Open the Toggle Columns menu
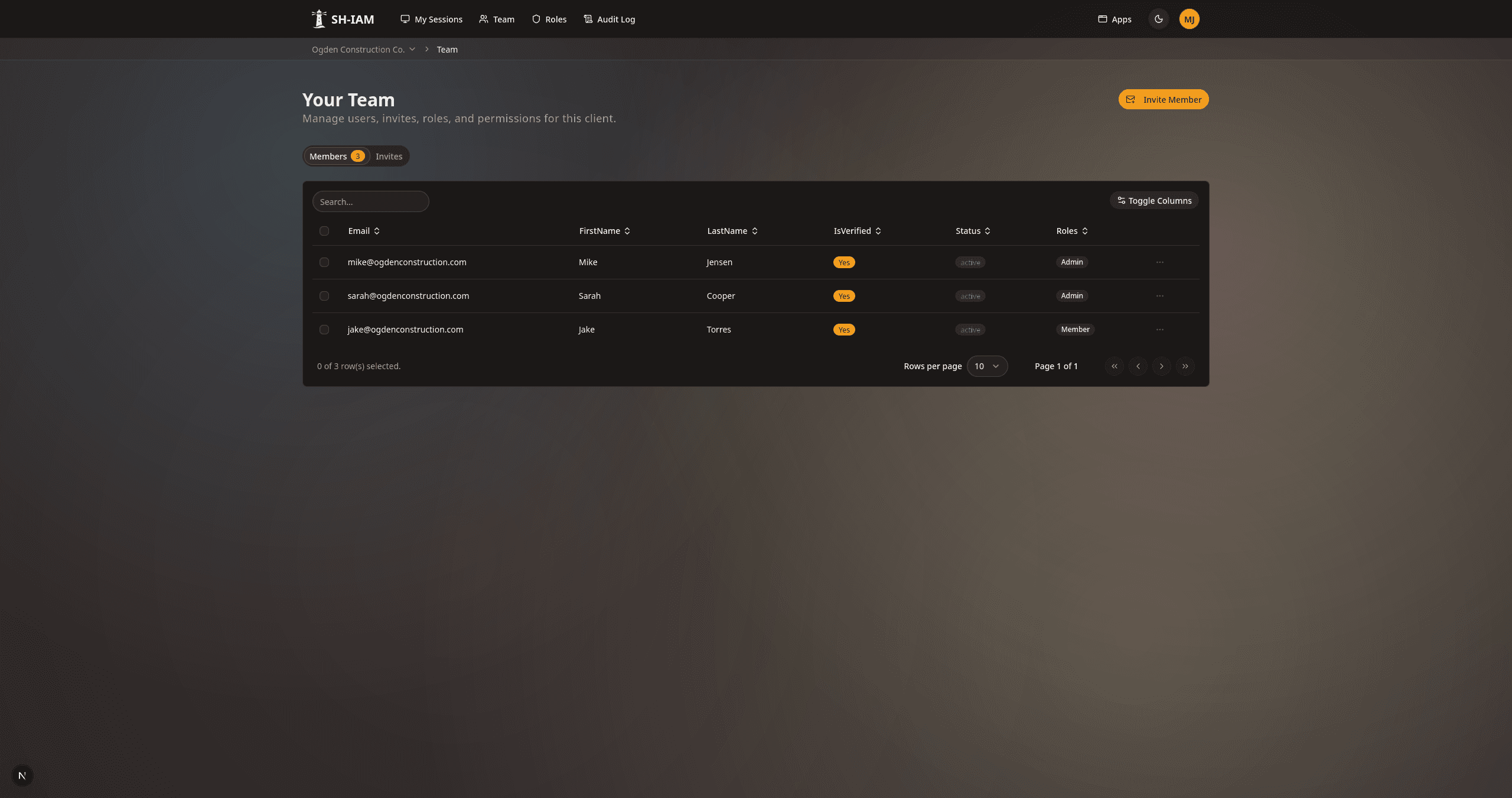The height and width of the screenshot is (798, 1512). (x=1153, y=200)
